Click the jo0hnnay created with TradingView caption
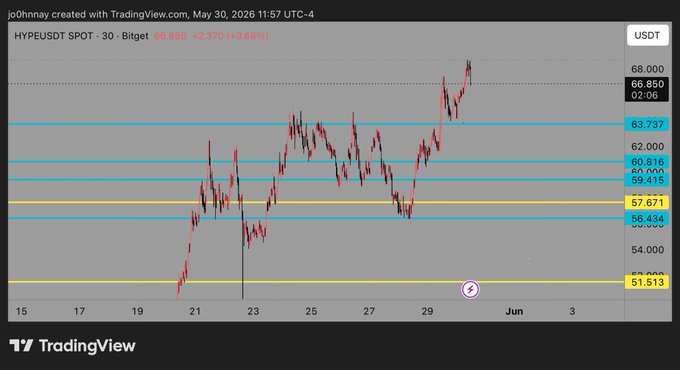Viewport: 680px width, 370px height. (161, 14)
